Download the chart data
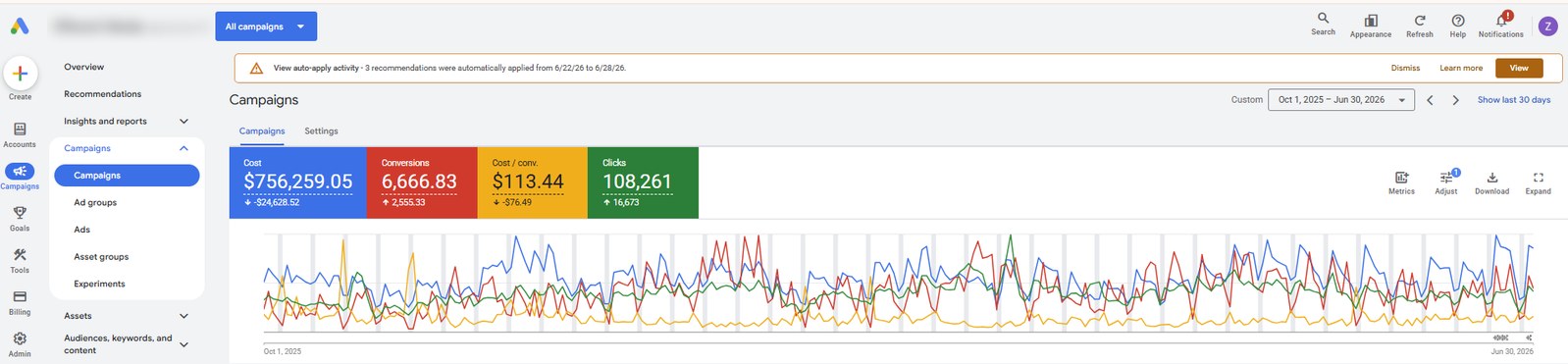 (x=1491, y=178)
